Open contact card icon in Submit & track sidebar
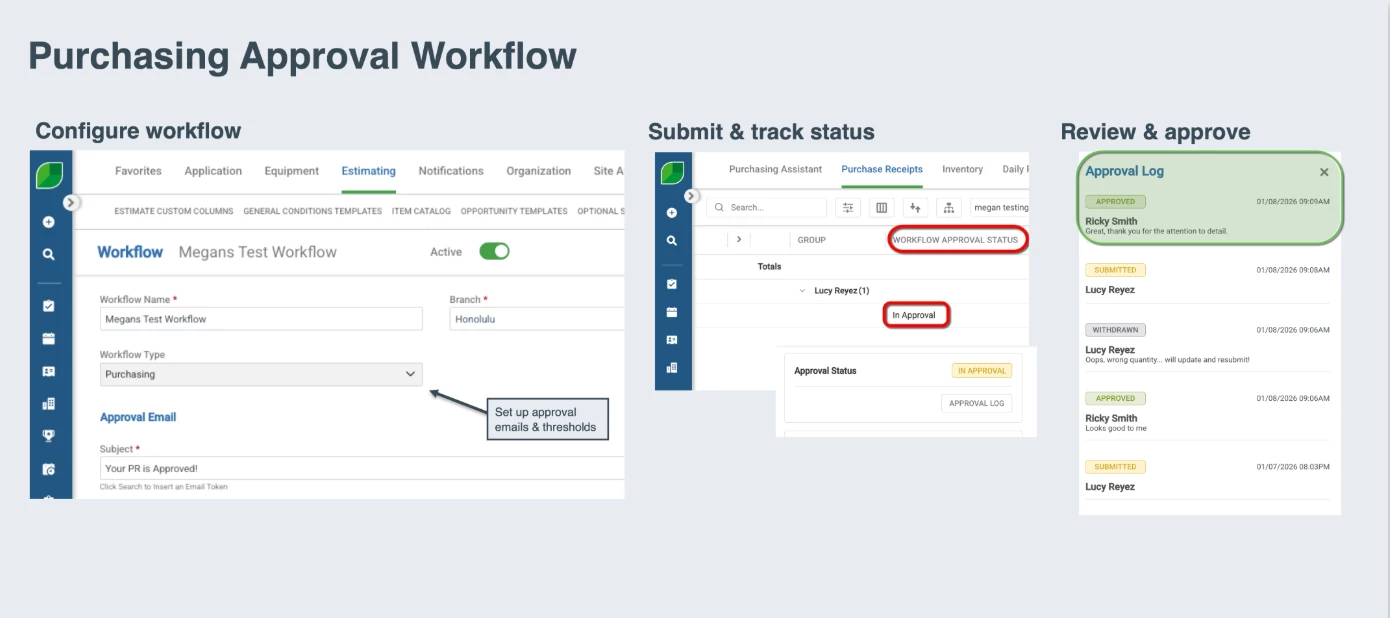This screenshot has width=1390, height=618. point(671,340)
